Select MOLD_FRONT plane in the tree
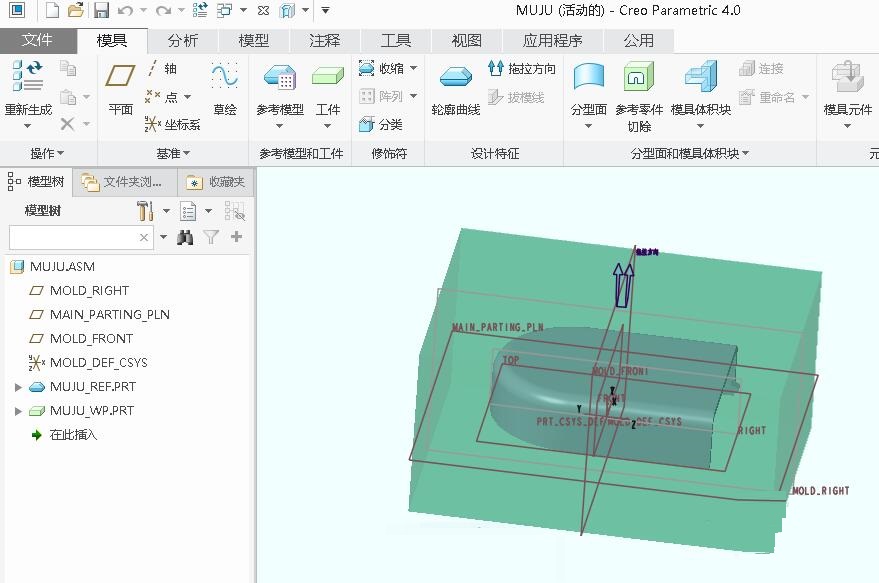879x583 pixels. pos(81,339)
